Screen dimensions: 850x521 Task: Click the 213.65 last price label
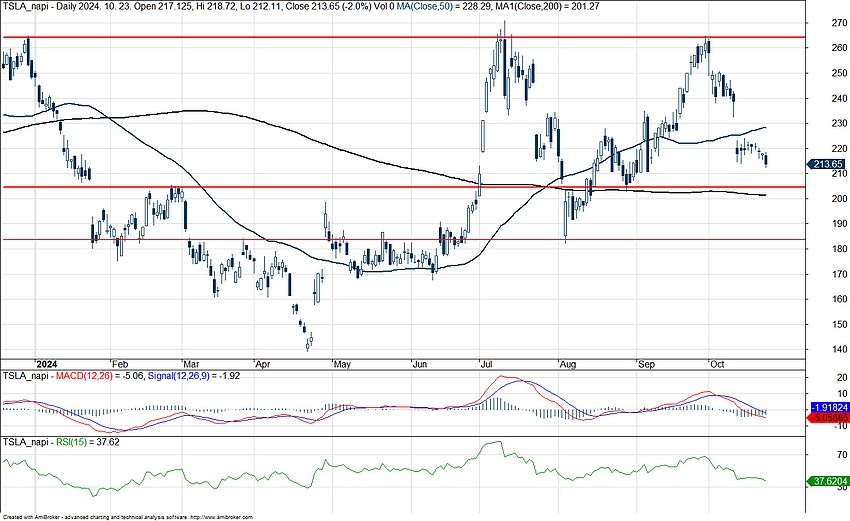(827, 164)
